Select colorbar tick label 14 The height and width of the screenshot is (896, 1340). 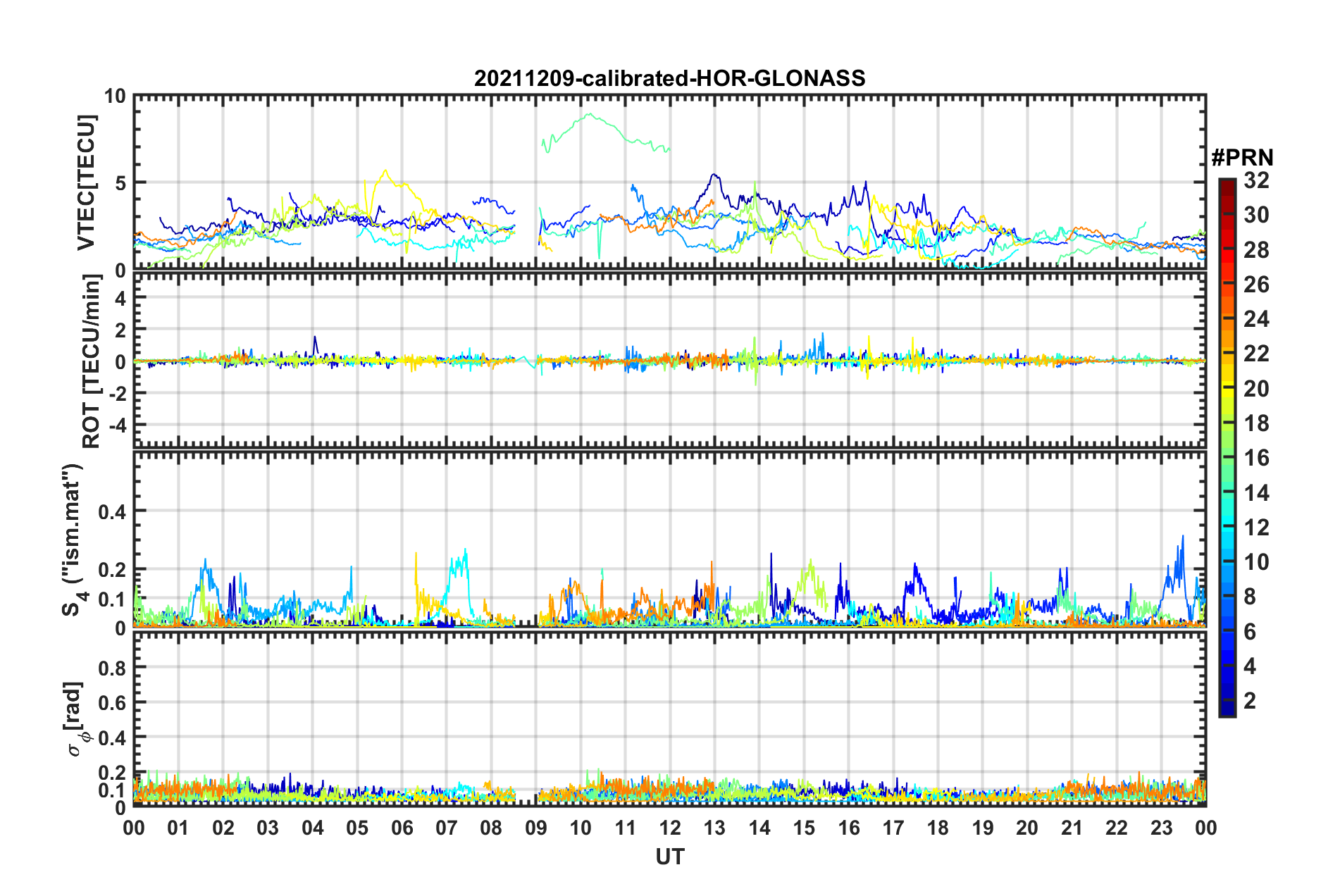point(1256,493)
